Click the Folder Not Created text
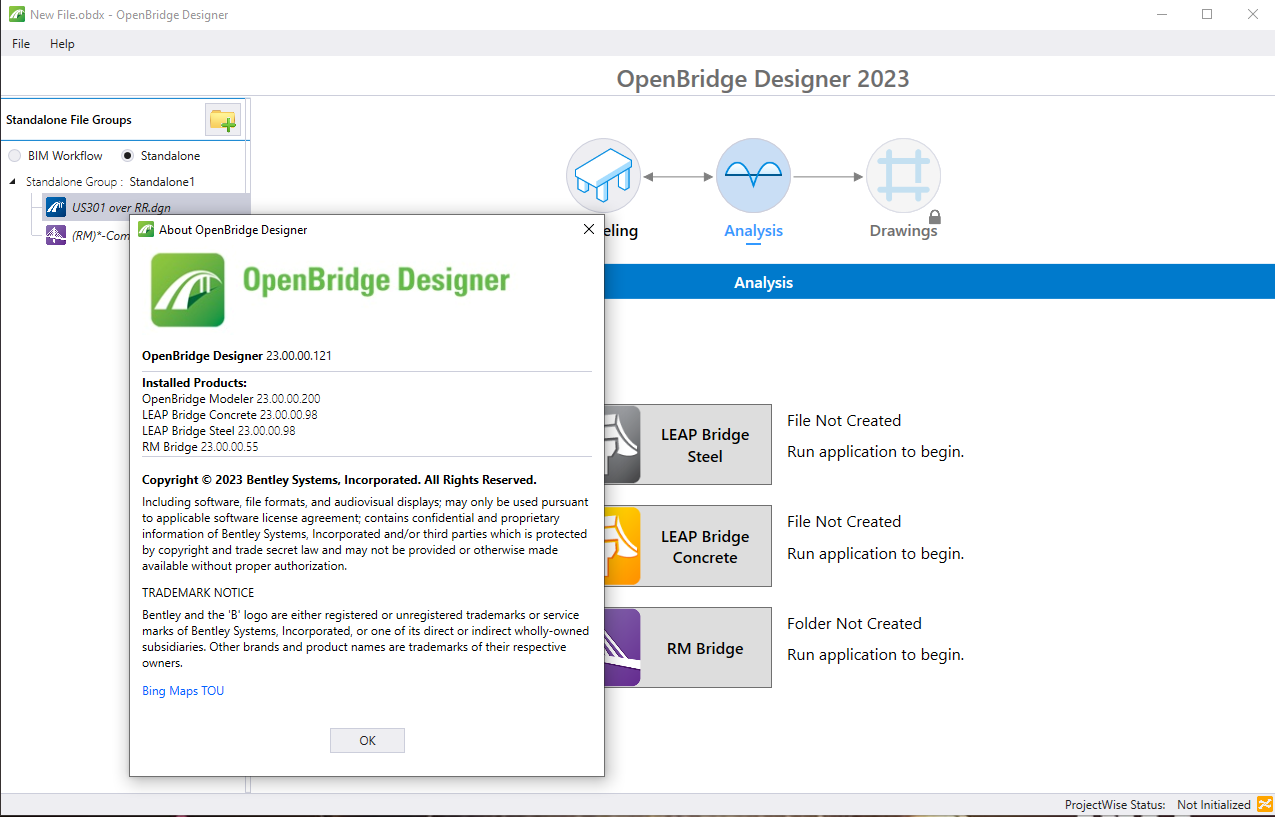This screenshot has height=817, width=1275. click(854, 624)
